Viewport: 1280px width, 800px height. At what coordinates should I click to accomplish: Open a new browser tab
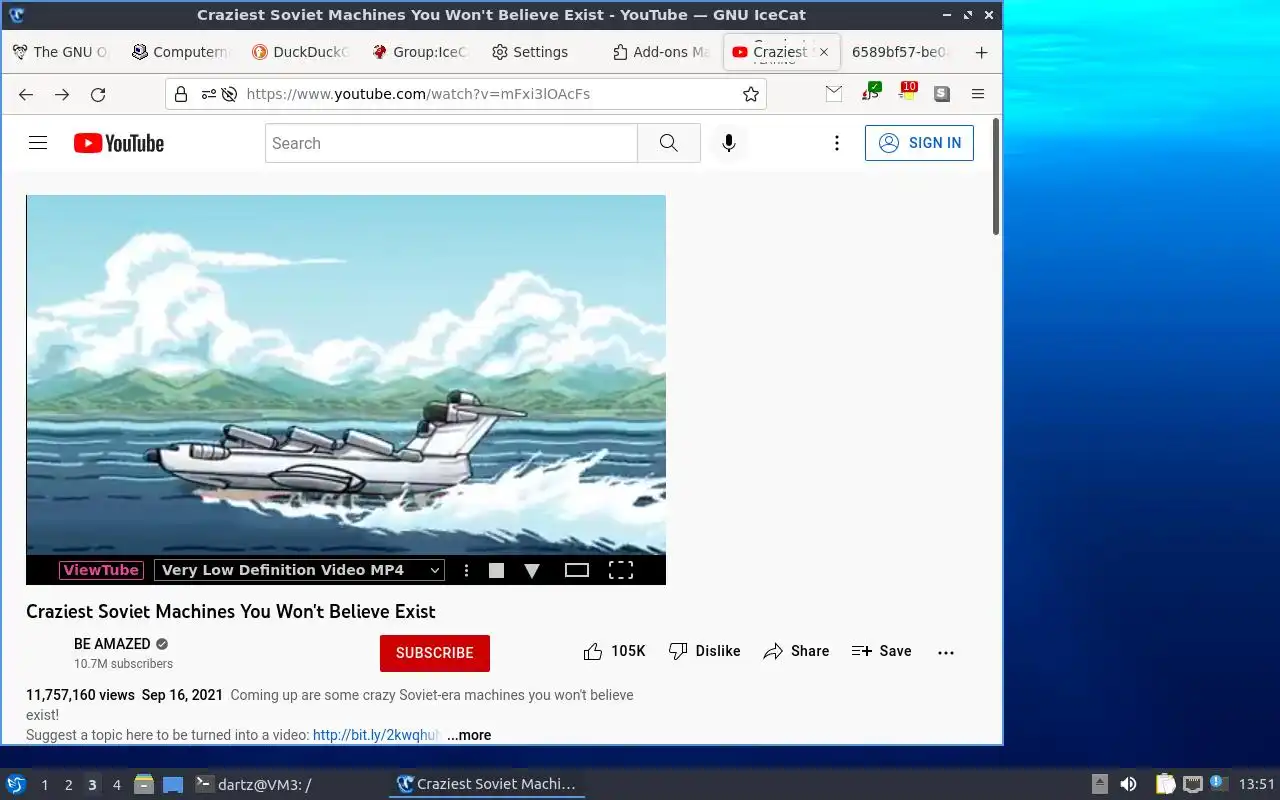pyautogui.click(x=981, y=52)
